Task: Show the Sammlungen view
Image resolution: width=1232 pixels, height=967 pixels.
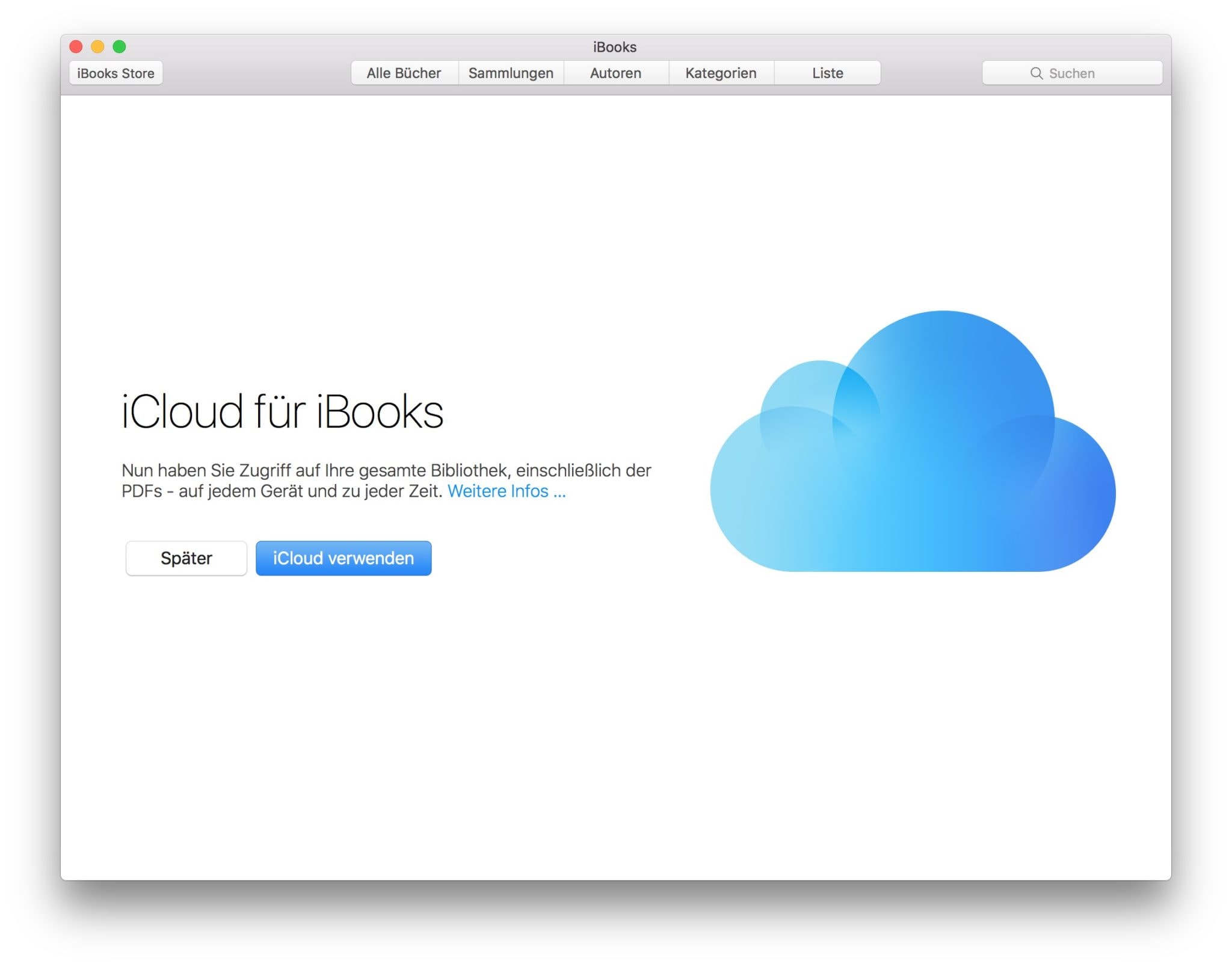Action: [511, 73]
